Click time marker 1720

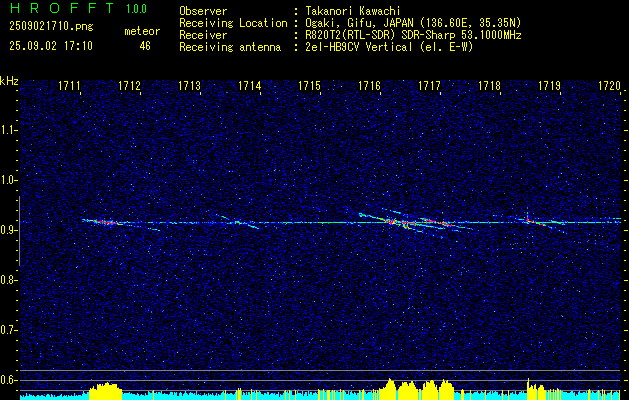[609, 86]
